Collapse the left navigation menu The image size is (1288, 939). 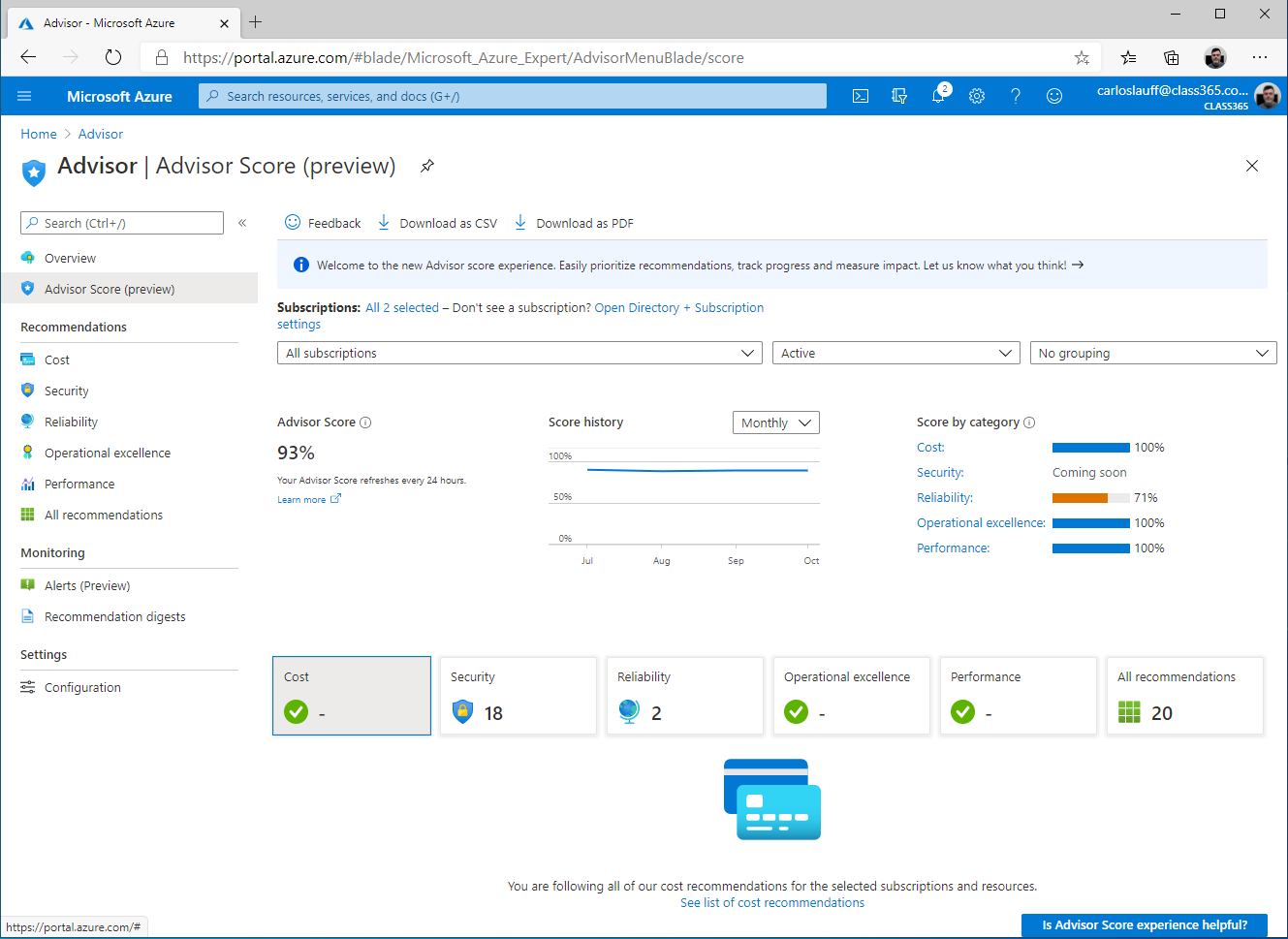tap(242, 223)
